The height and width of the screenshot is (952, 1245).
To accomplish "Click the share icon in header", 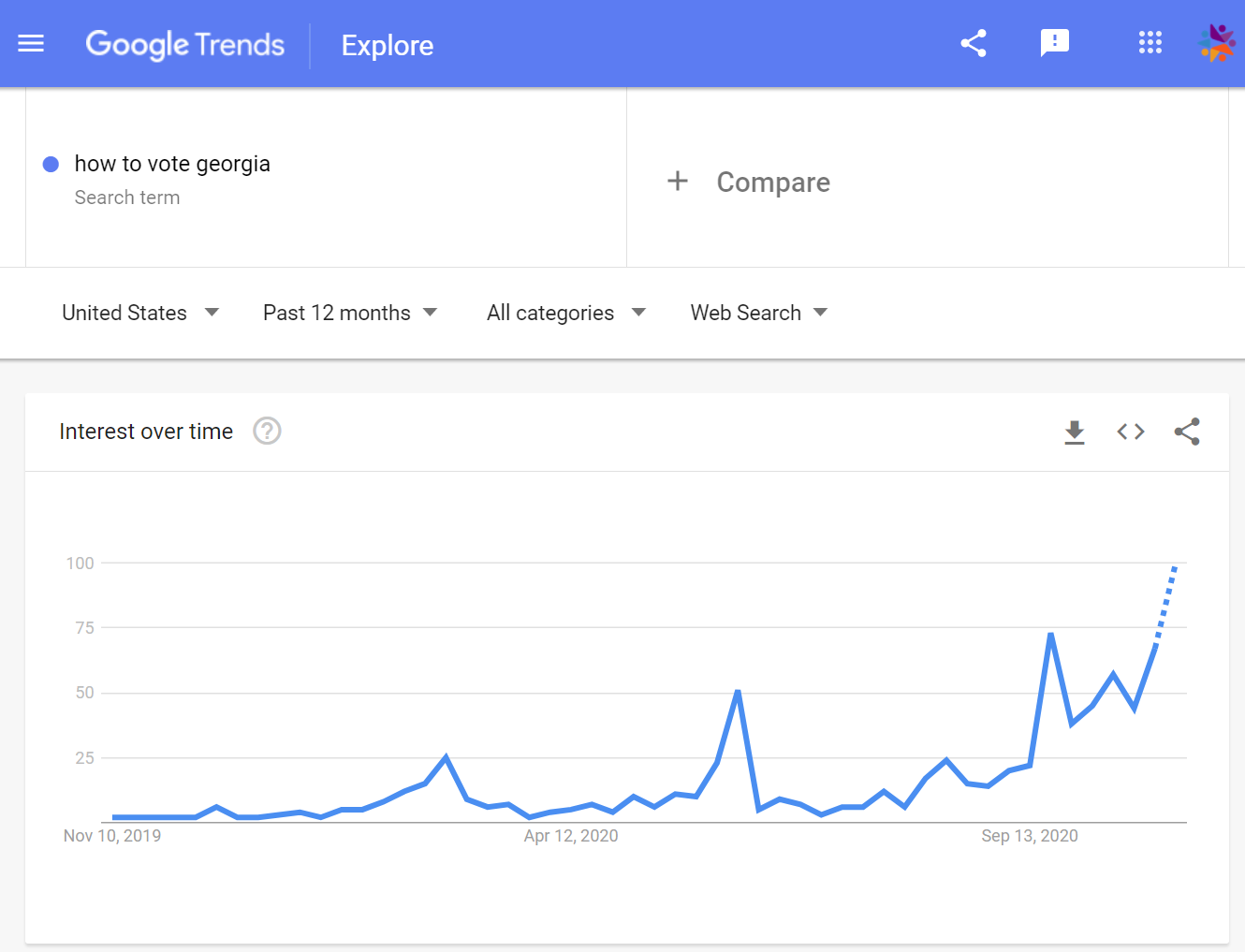I will [974, 43].
